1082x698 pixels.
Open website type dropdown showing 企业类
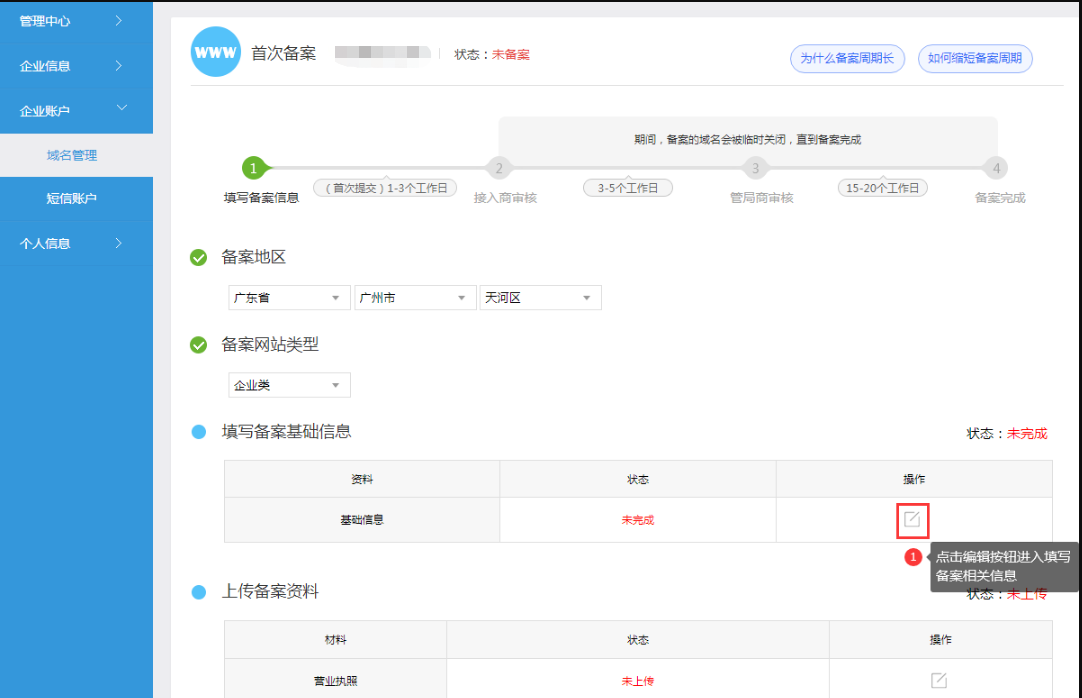point(289,385)
